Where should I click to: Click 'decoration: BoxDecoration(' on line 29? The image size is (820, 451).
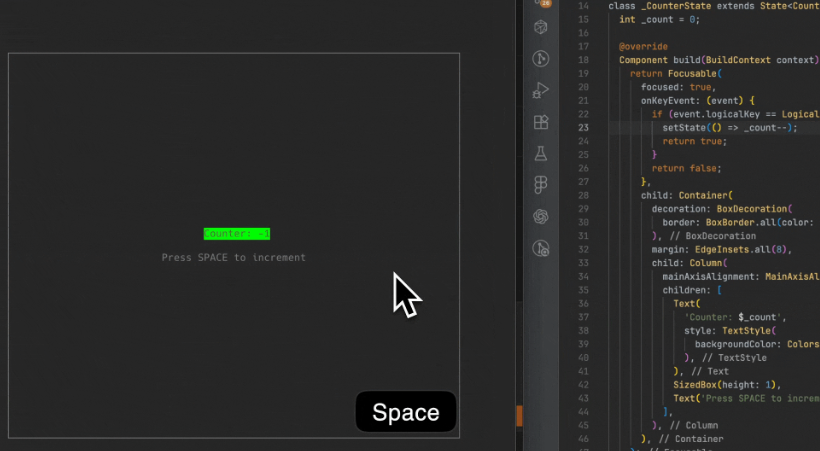722,209
